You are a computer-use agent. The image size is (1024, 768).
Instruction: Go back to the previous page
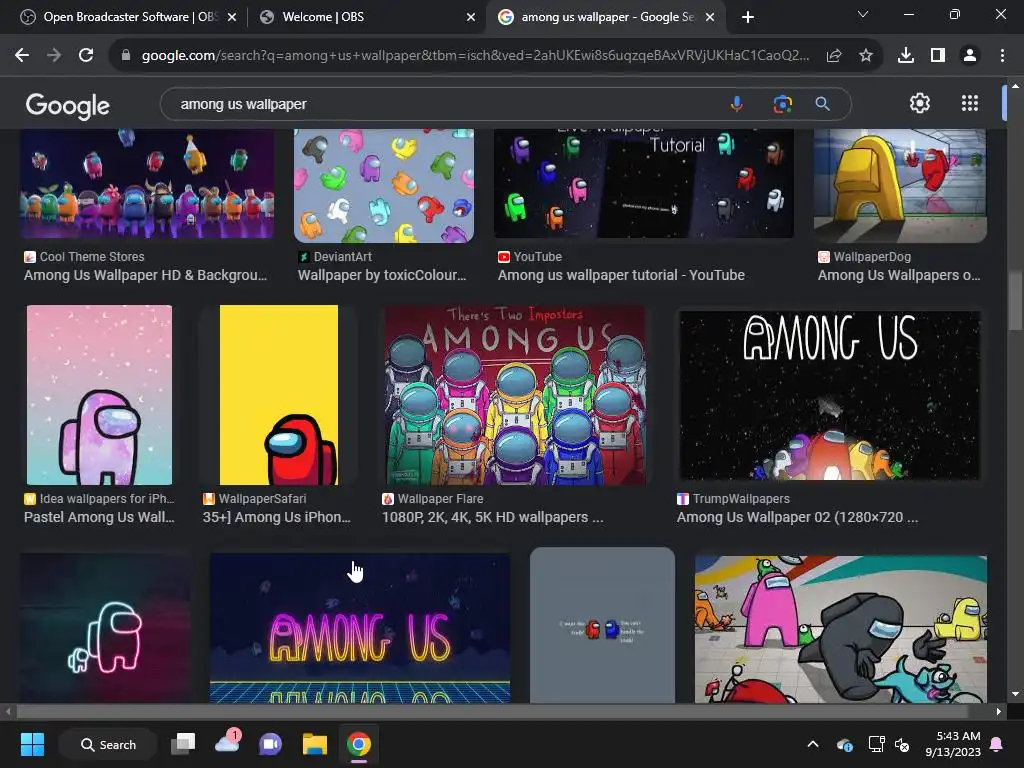[x=22, y=56]
